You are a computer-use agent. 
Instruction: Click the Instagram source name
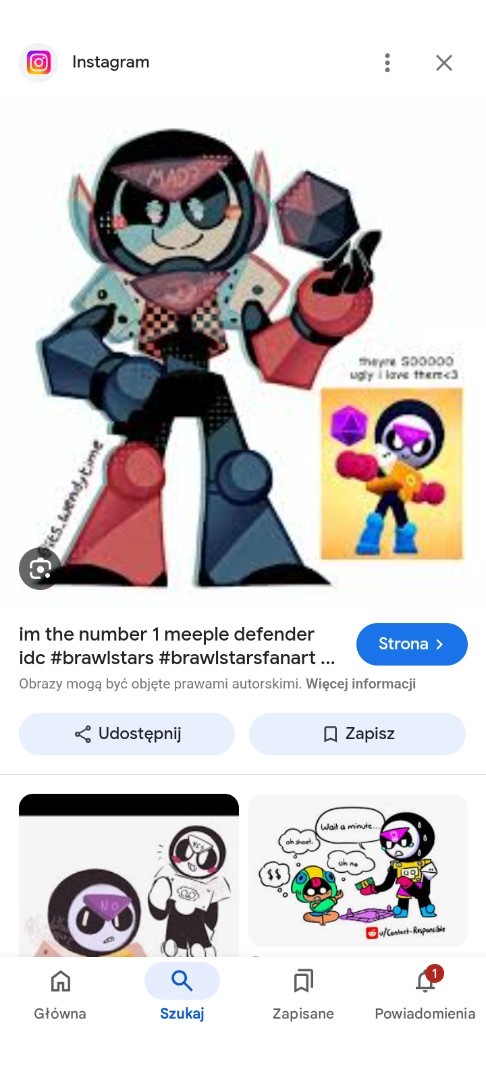point(111,62)
